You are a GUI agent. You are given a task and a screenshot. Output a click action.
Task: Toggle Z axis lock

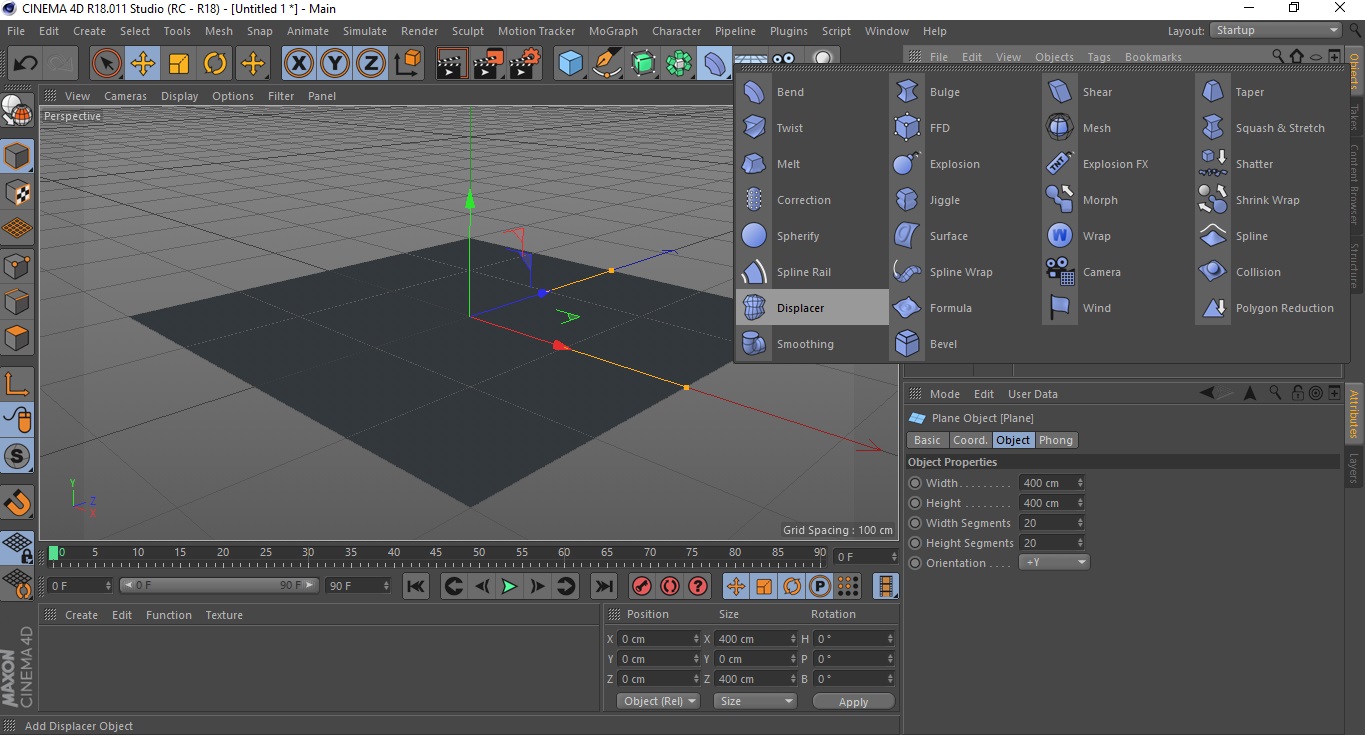[371, 64]
